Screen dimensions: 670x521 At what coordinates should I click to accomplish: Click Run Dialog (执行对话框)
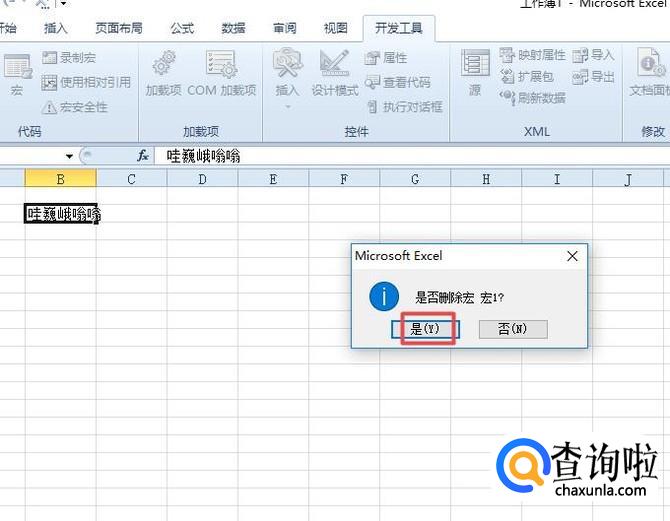tap(405, 107)
